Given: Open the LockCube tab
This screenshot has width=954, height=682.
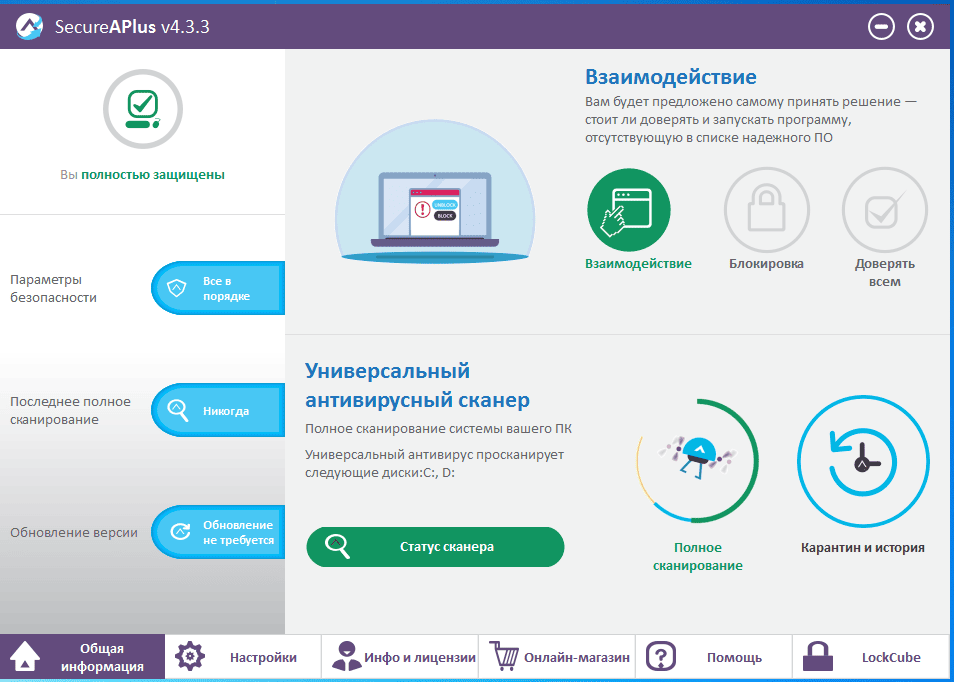Looking at the screenshot, I should pyautogui.click(x=871, y=657).
